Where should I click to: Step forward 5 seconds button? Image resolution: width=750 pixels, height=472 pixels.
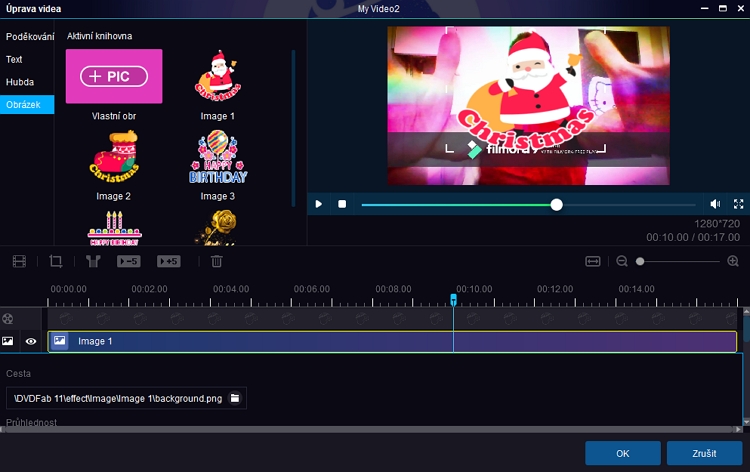click(169, 262)
